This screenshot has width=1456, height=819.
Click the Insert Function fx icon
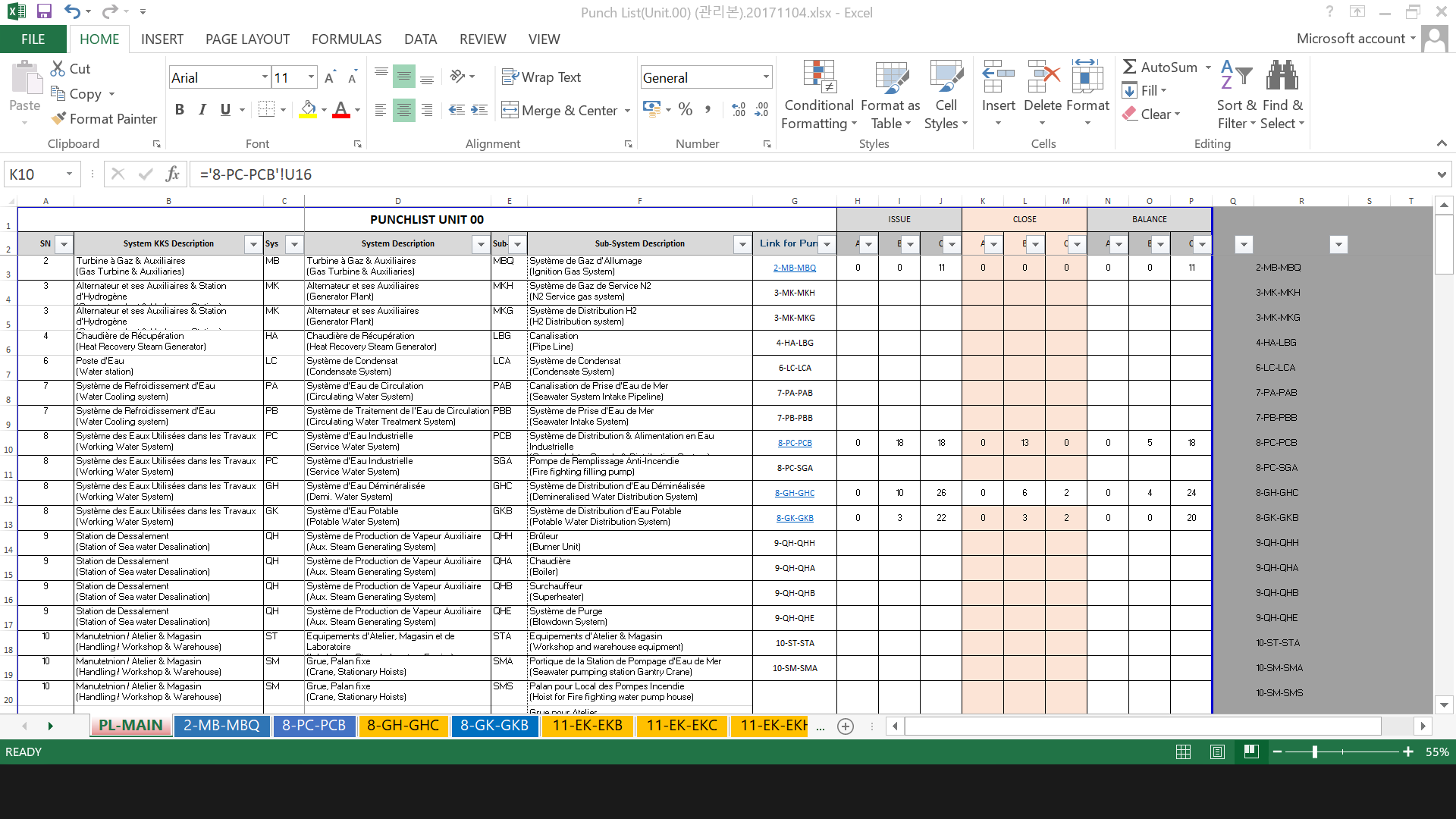[x=172, y=174]
